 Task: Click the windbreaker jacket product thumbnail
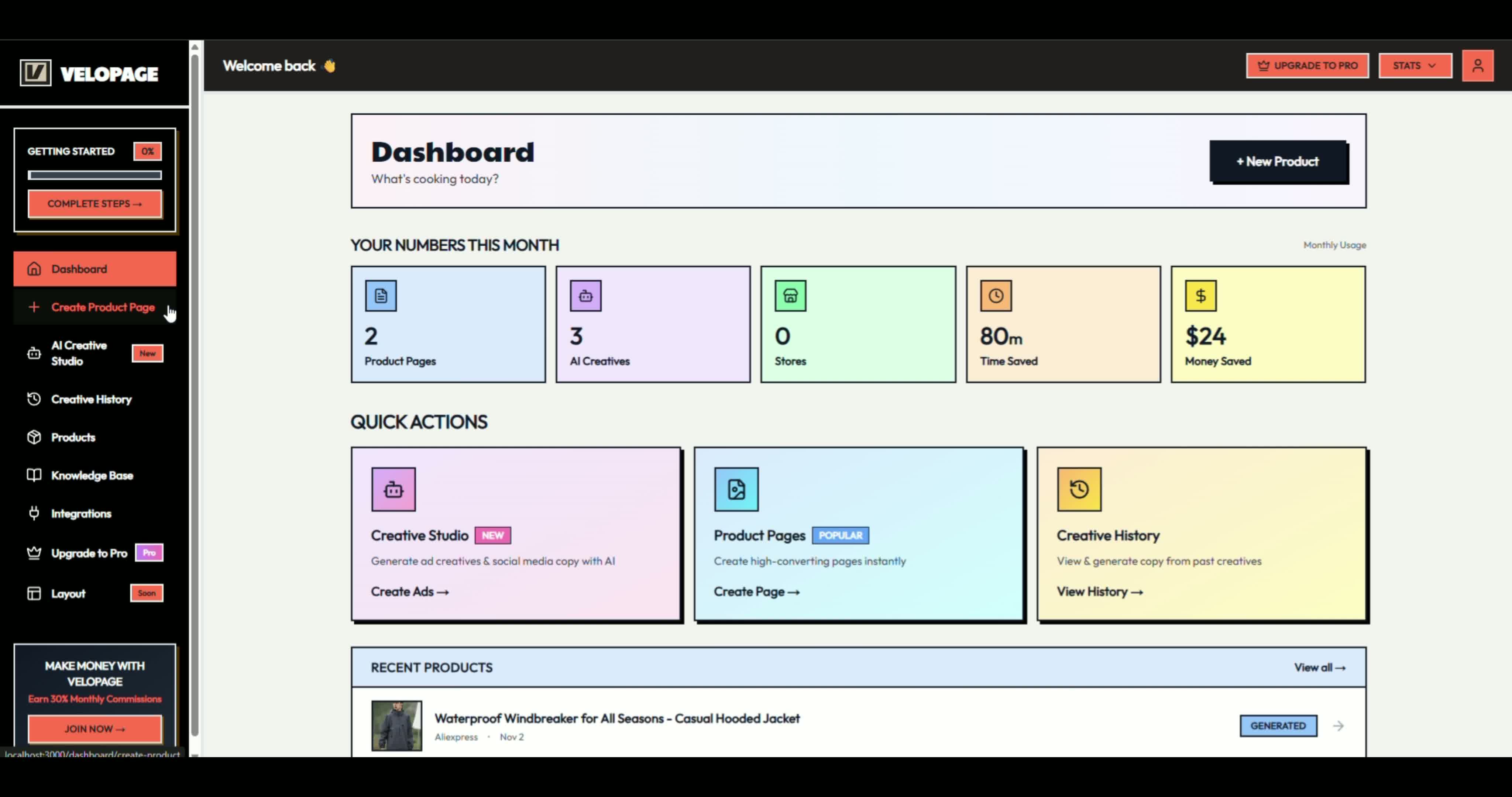click(x=396, y=725)
